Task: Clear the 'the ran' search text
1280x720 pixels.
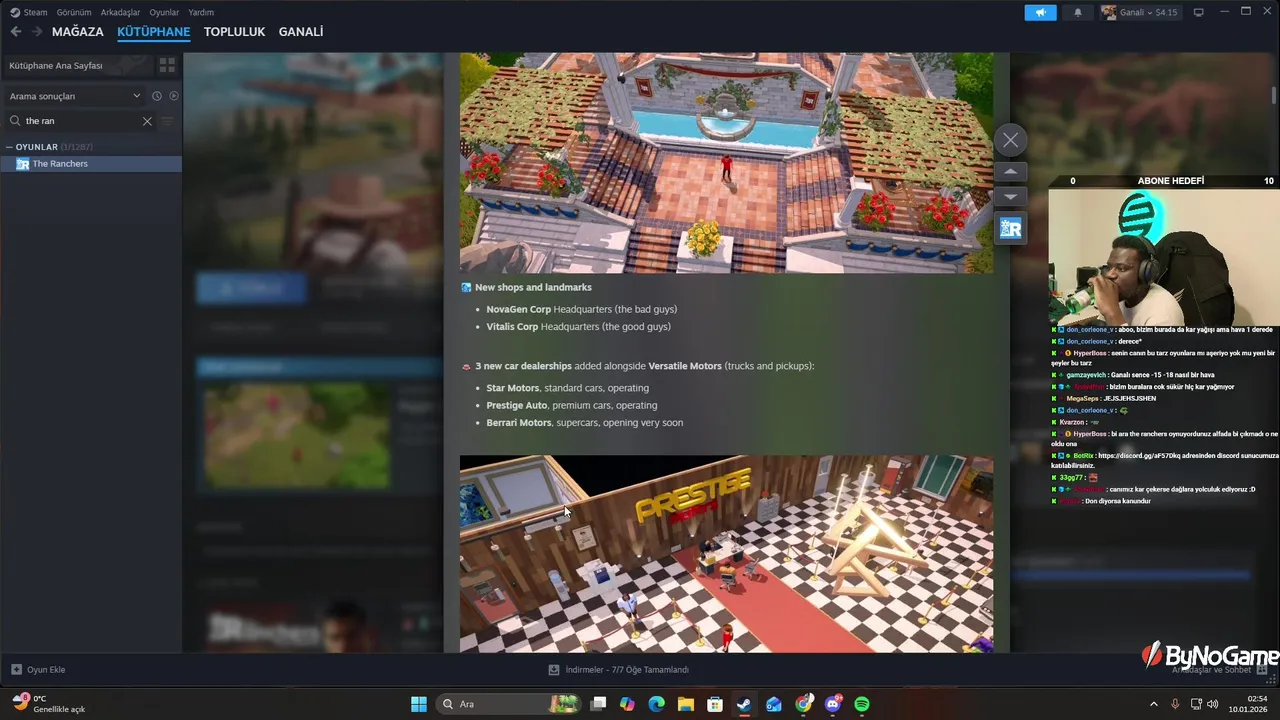Action: [x=147, y=121]
